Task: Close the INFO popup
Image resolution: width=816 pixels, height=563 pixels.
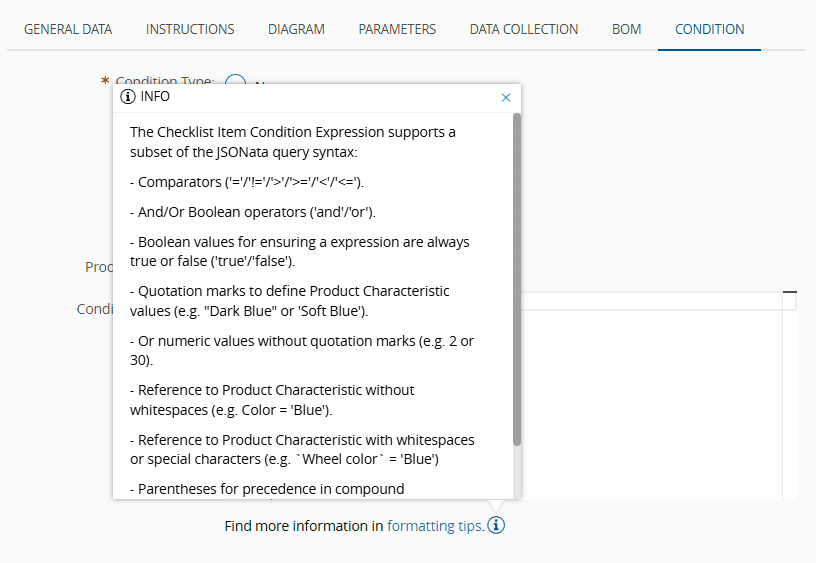Action: [x=505, y=97]
